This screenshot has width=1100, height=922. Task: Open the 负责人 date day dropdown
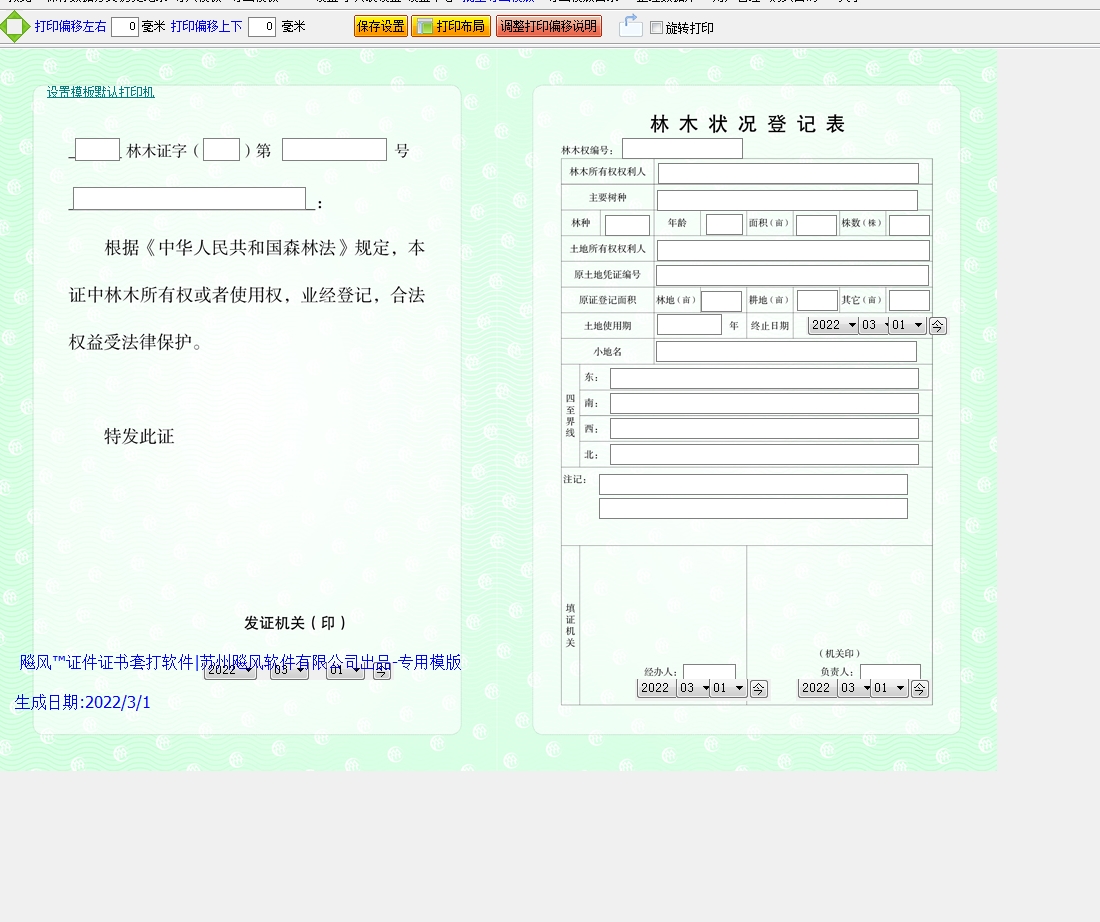(x=888, y=688)
